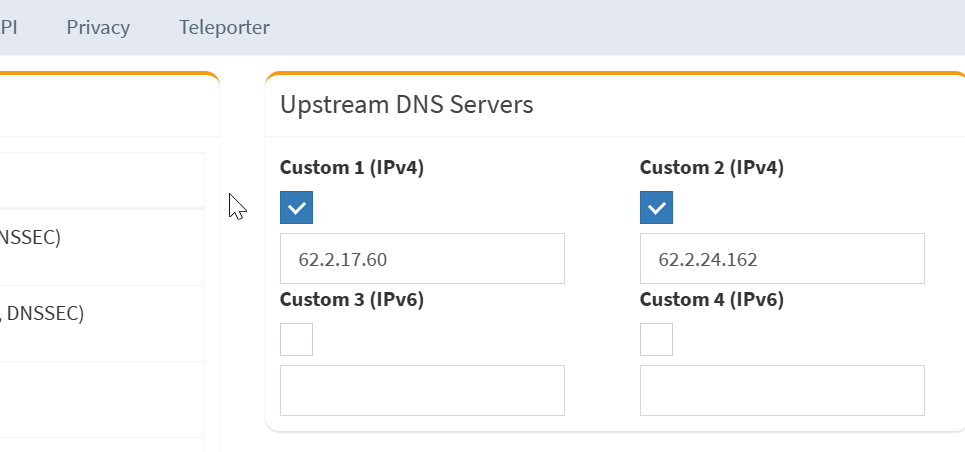Click the Upstream DNS Servers heading

point(406,104)
